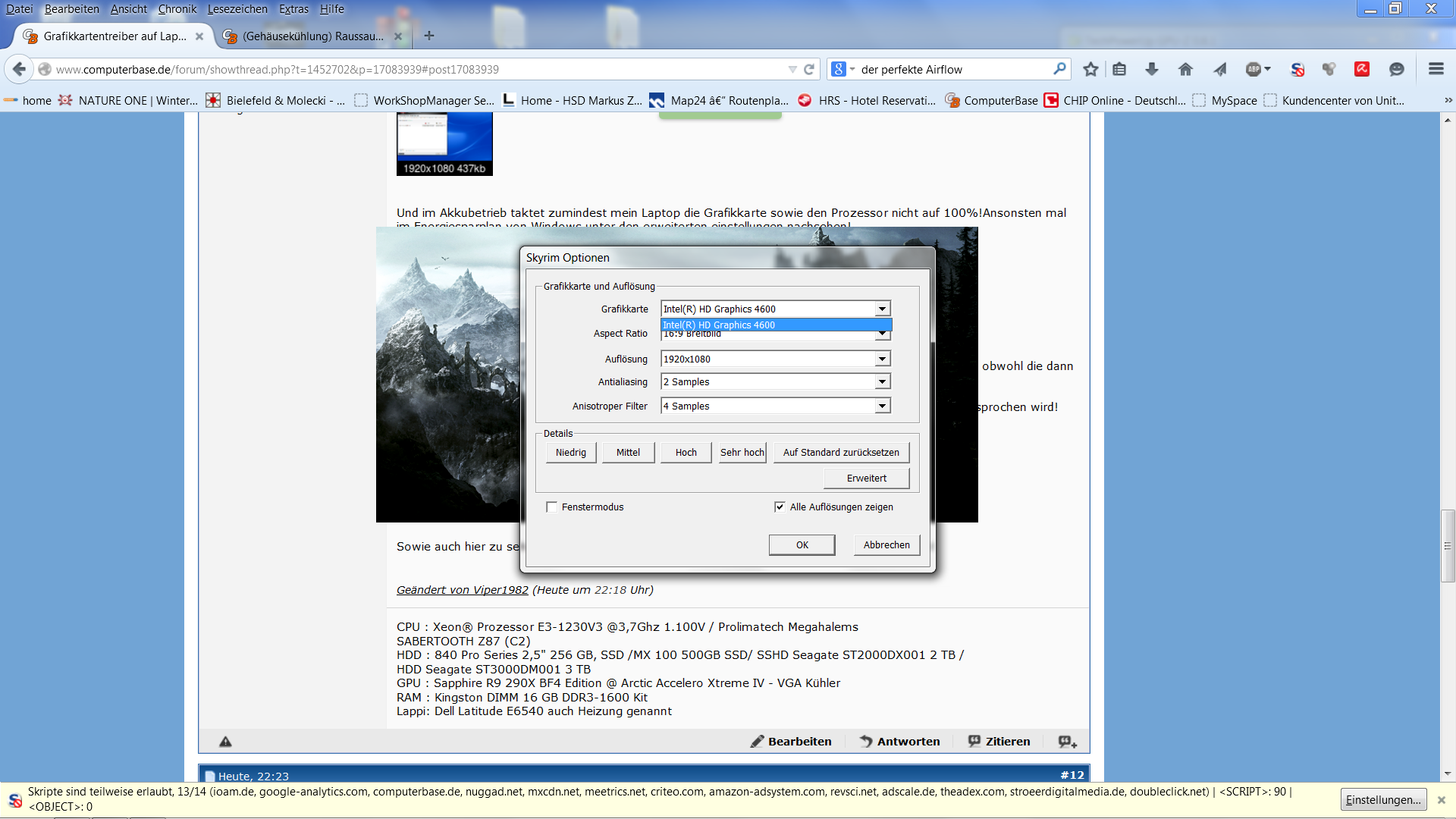Click the Adblock Plus icon
The image size is (1456, 819).
click(1254, 69)
